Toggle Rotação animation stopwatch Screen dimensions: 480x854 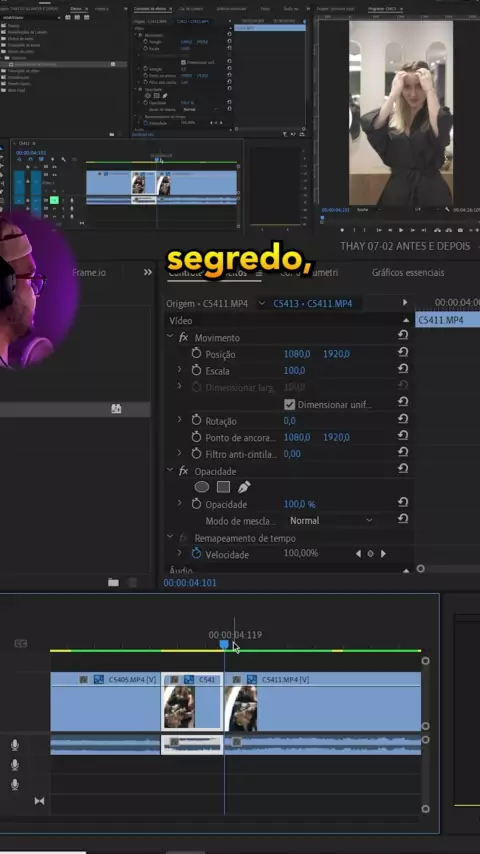coord(197,420)
